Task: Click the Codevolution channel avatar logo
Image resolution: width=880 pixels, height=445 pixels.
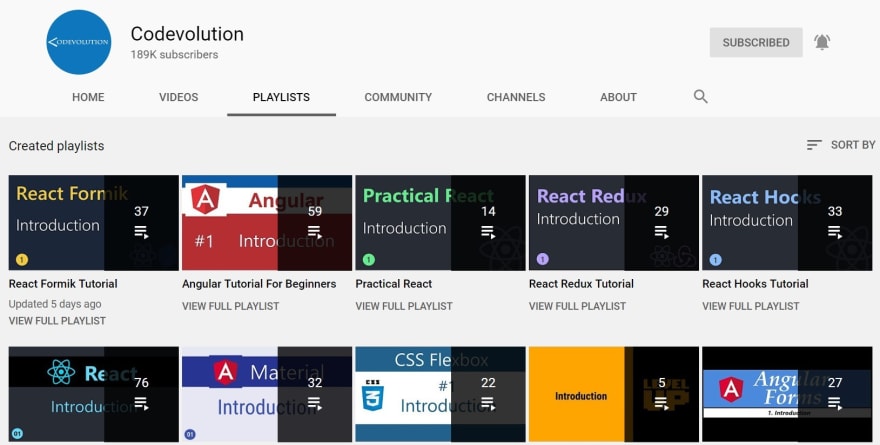Action: click(79, 42)
